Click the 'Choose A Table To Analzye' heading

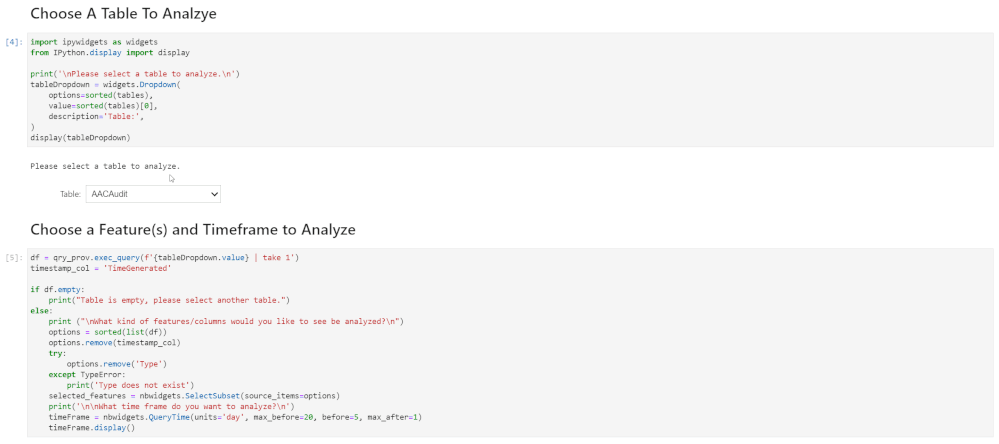tap(123, 14)
